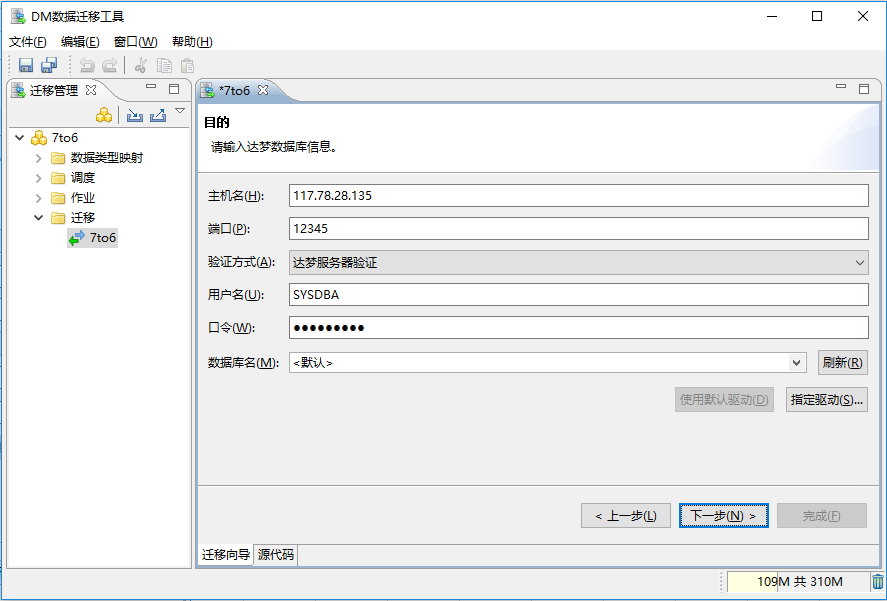
Task: Click the Save icon in the toolbar
Action: 26,65
